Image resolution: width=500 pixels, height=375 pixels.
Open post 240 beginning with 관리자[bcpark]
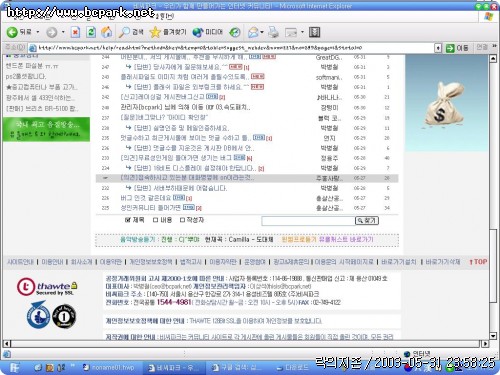(x=185, y=107)
